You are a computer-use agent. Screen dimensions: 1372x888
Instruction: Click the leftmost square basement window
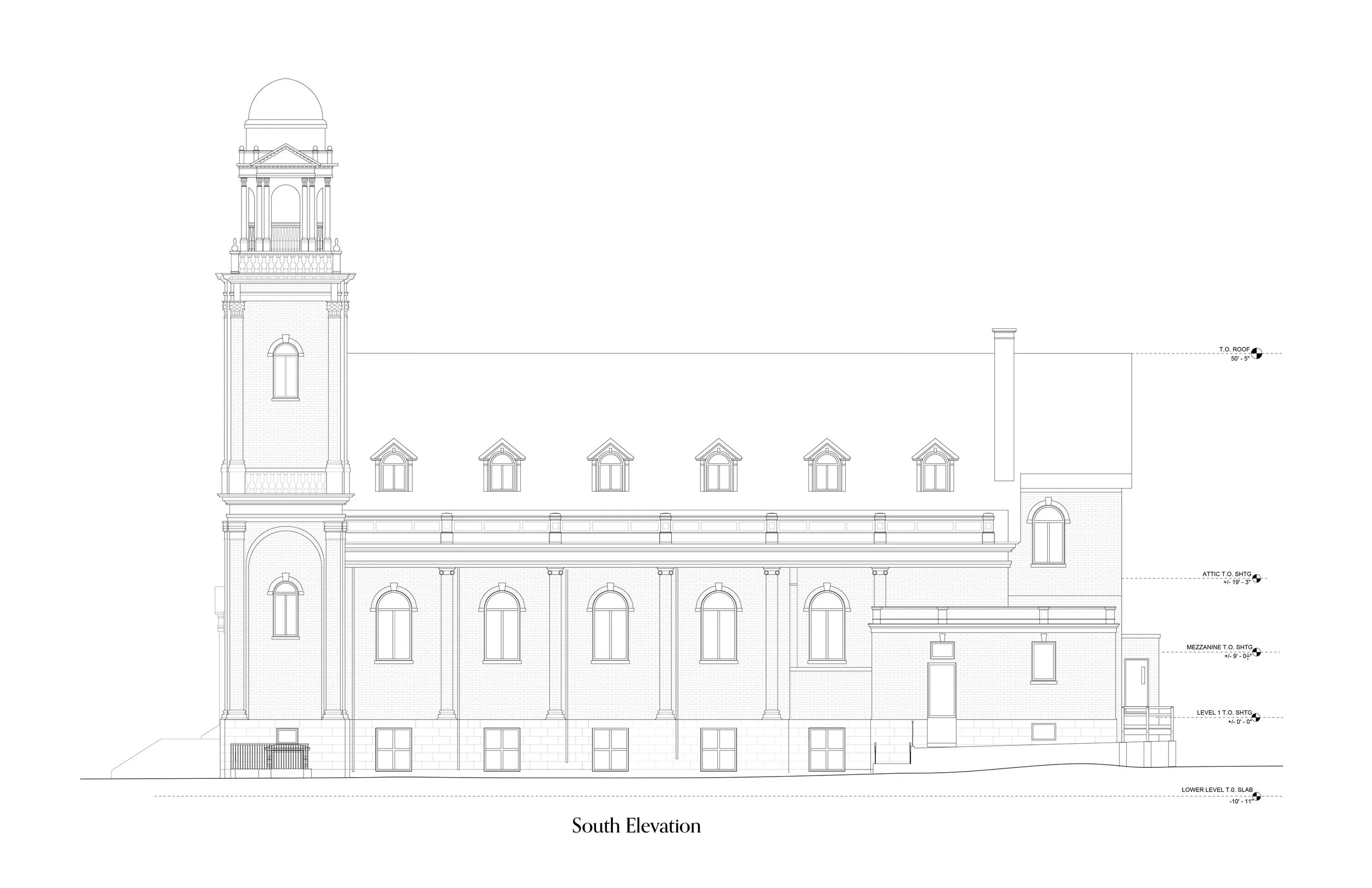coord(393,749)
